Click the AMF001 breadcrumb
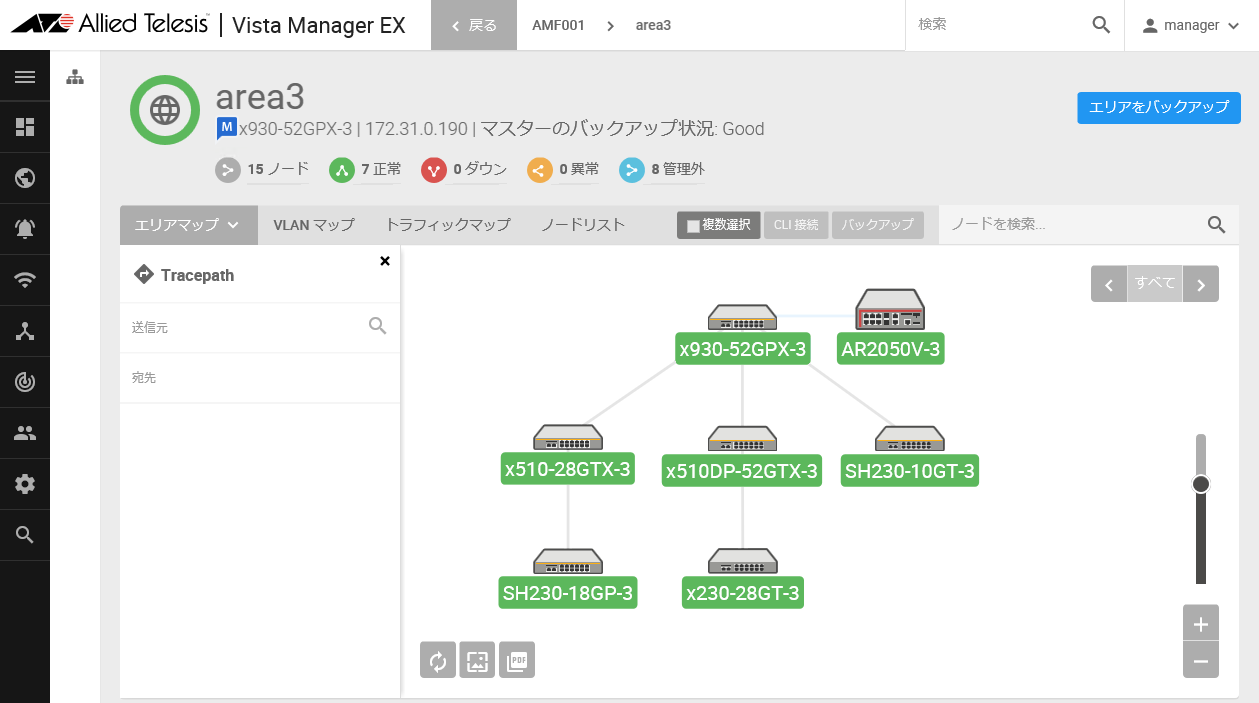Viewport: 1259px width, 703px height. [558, 25]
